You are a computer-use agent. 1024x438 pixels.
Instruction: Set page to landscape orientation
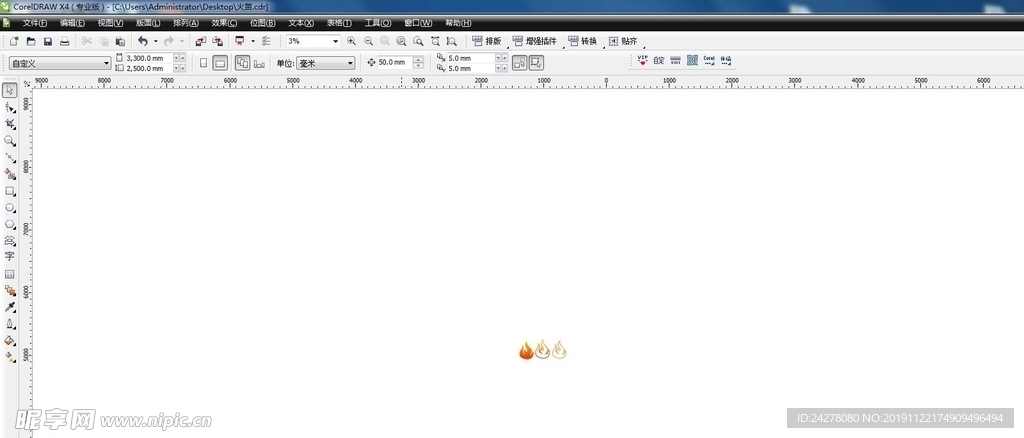click(x=220, y=63)
